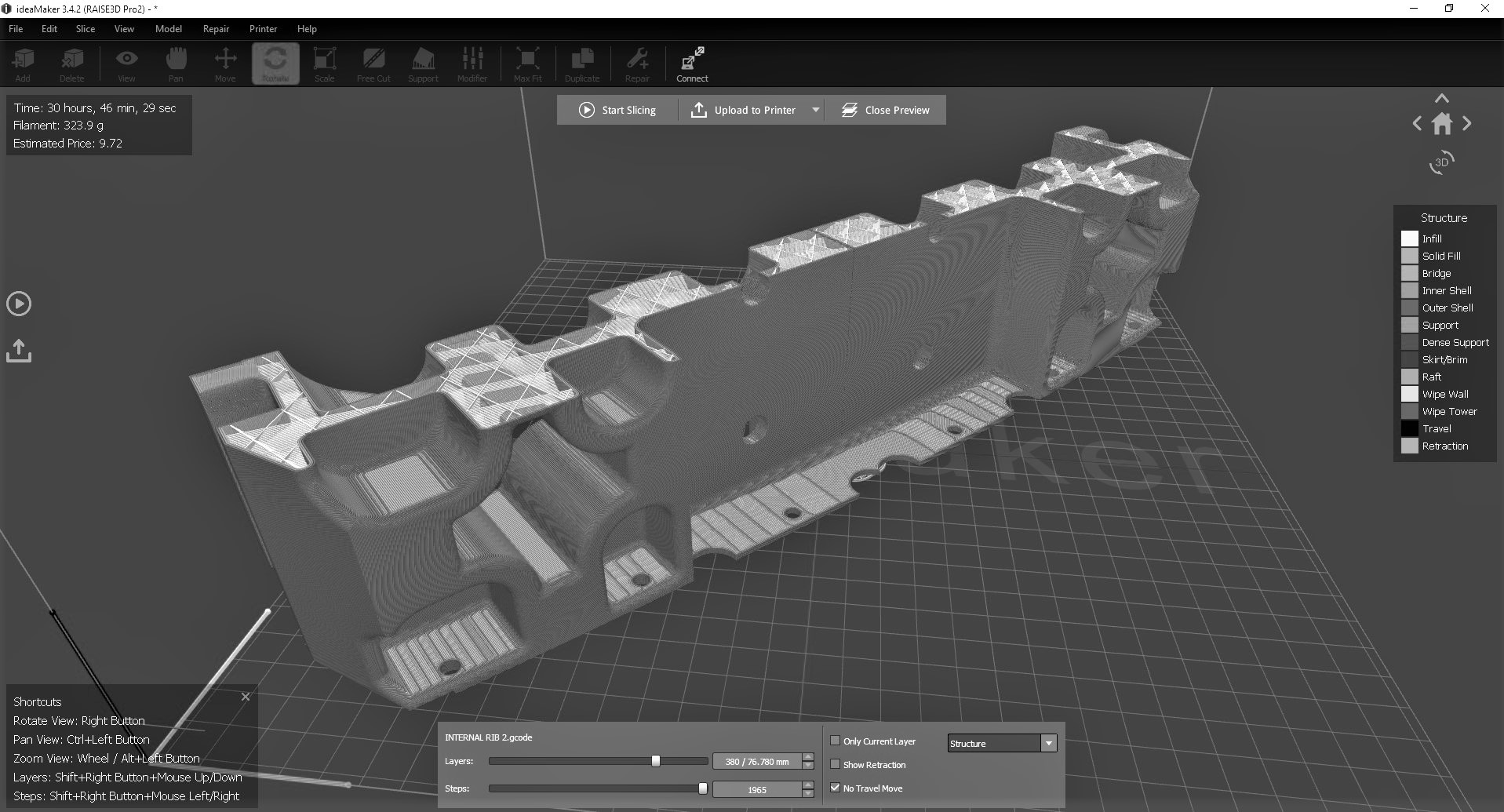Screen dimensions: 1504x812
Task: Select the Repair wrench tool
Action: (x=637, y=64)
